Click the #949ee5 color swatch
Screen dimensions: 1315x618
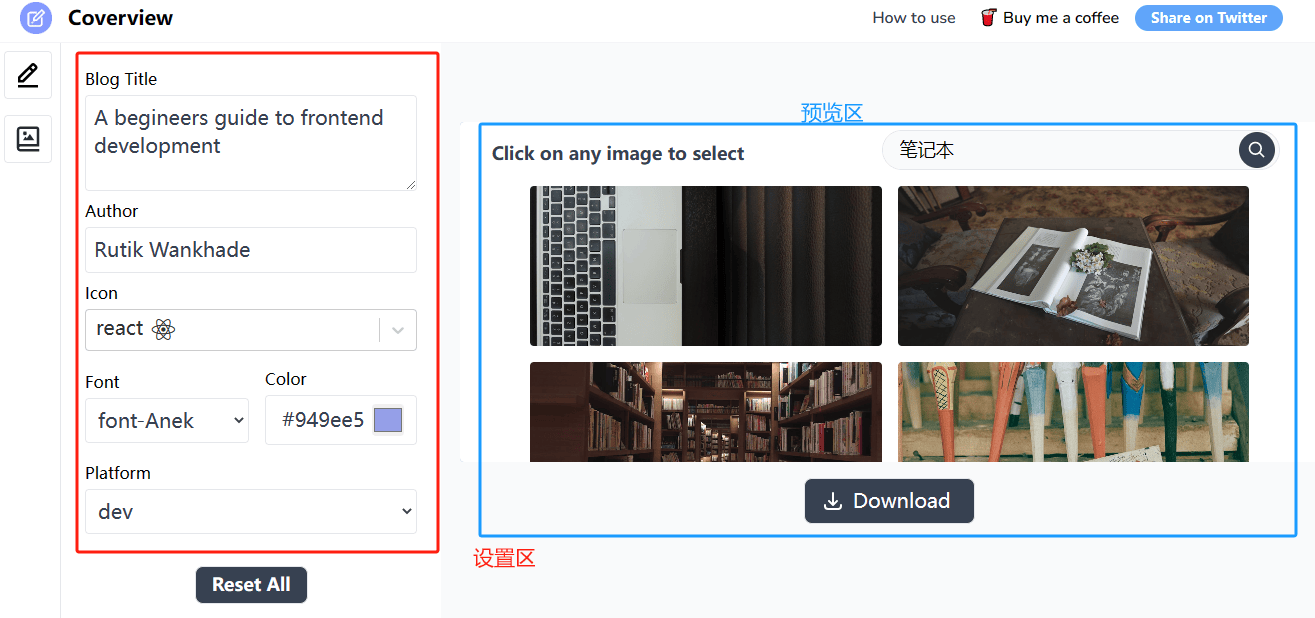click(x=387, y=419)
